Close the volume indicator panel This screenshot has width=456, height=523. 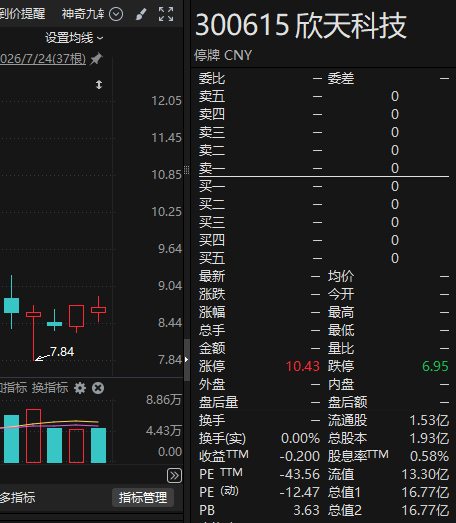(98, 388)
